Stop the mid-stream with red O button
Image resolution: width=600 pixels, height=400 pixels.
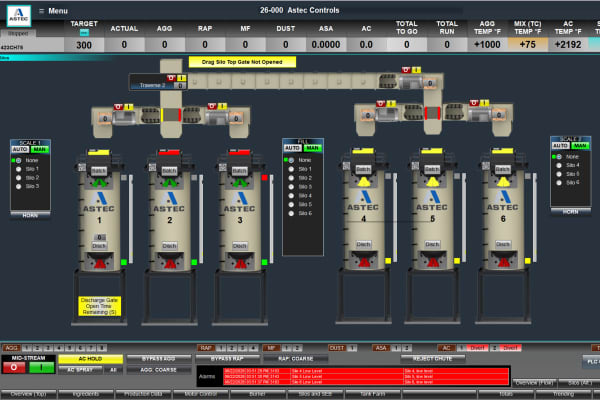14,367
